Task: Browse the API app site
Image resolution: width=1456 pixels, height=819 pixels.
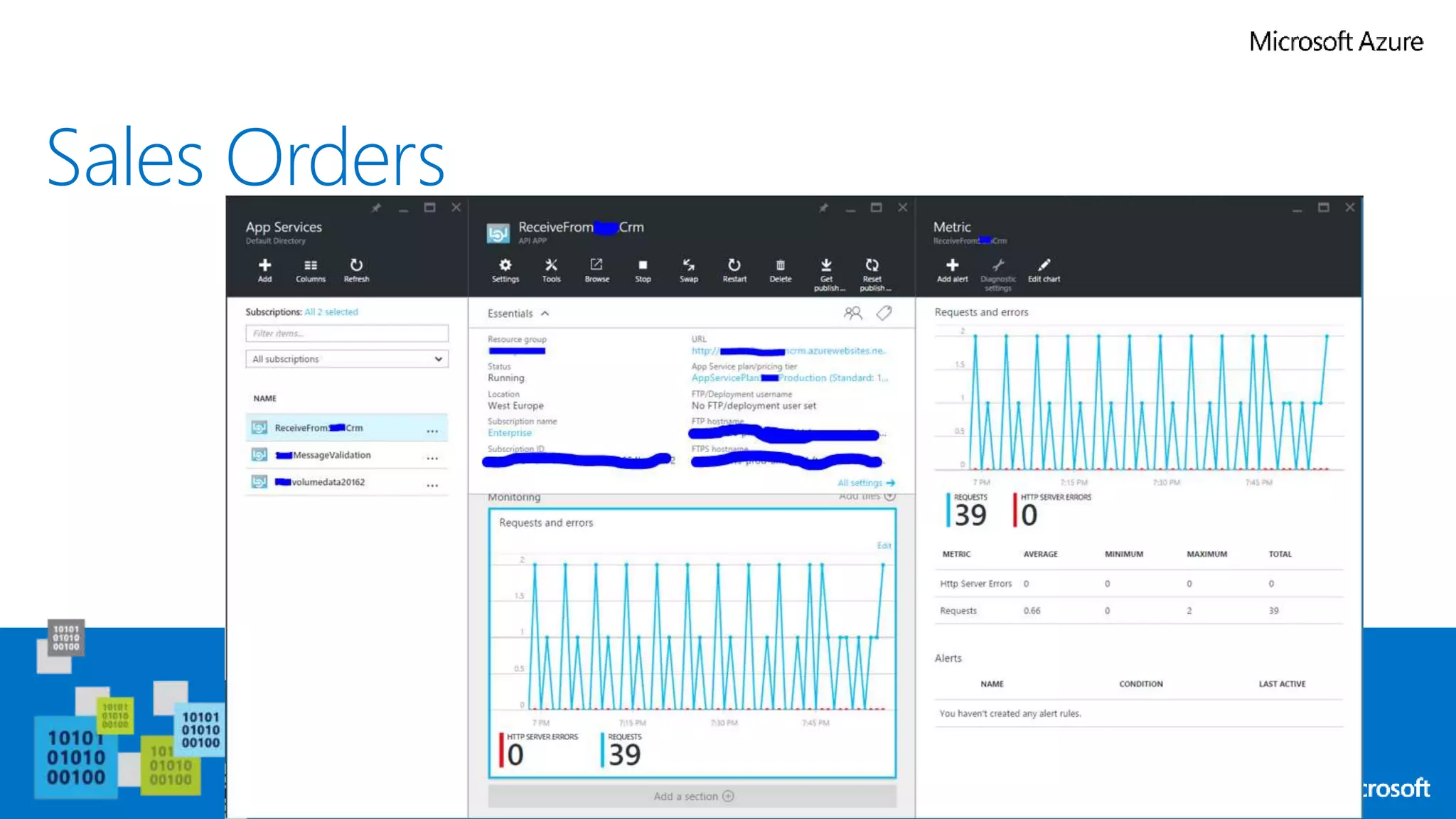Action: (596, 269)
